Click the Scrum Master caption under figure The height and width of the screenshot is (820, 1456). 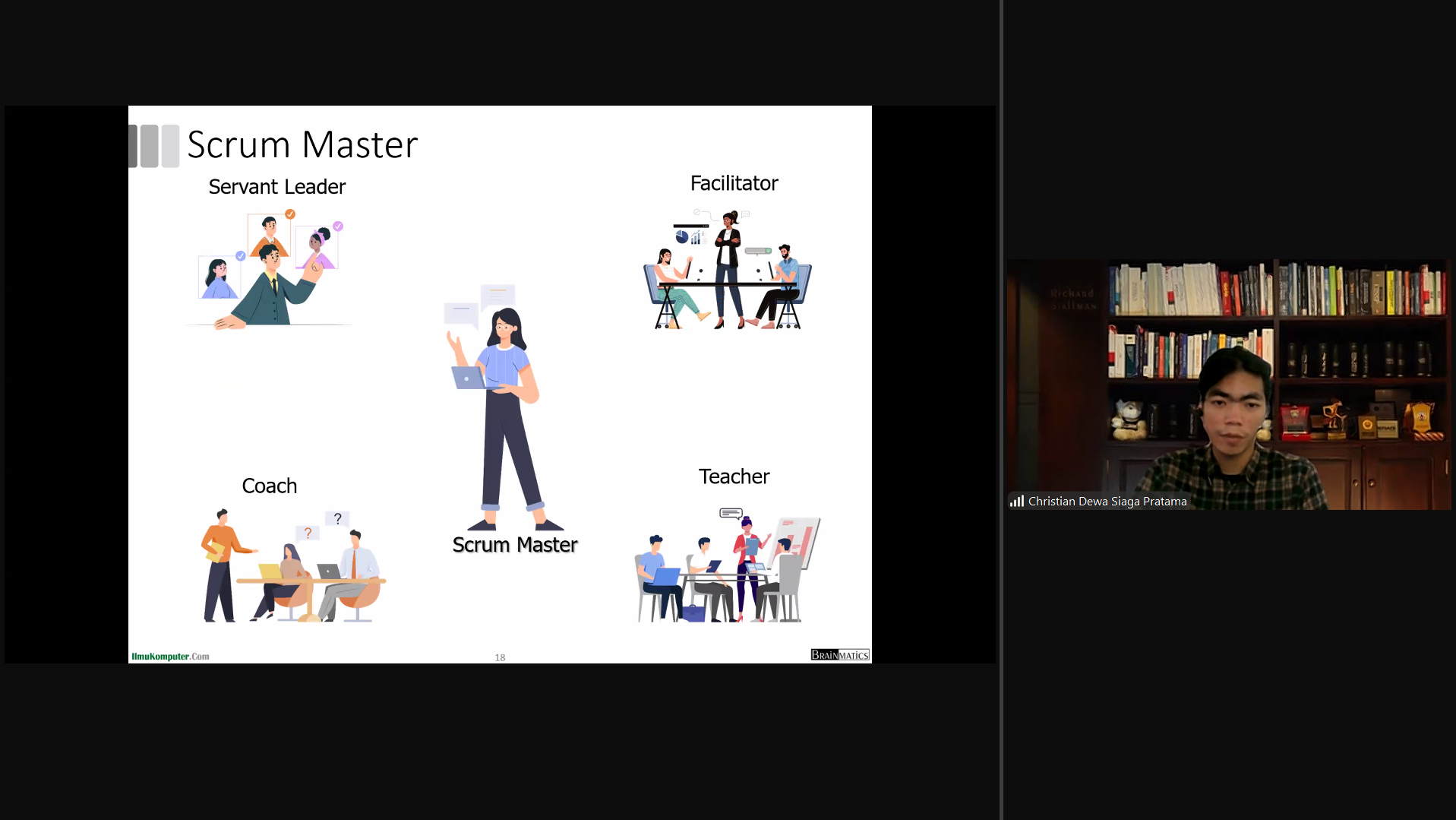515,545
